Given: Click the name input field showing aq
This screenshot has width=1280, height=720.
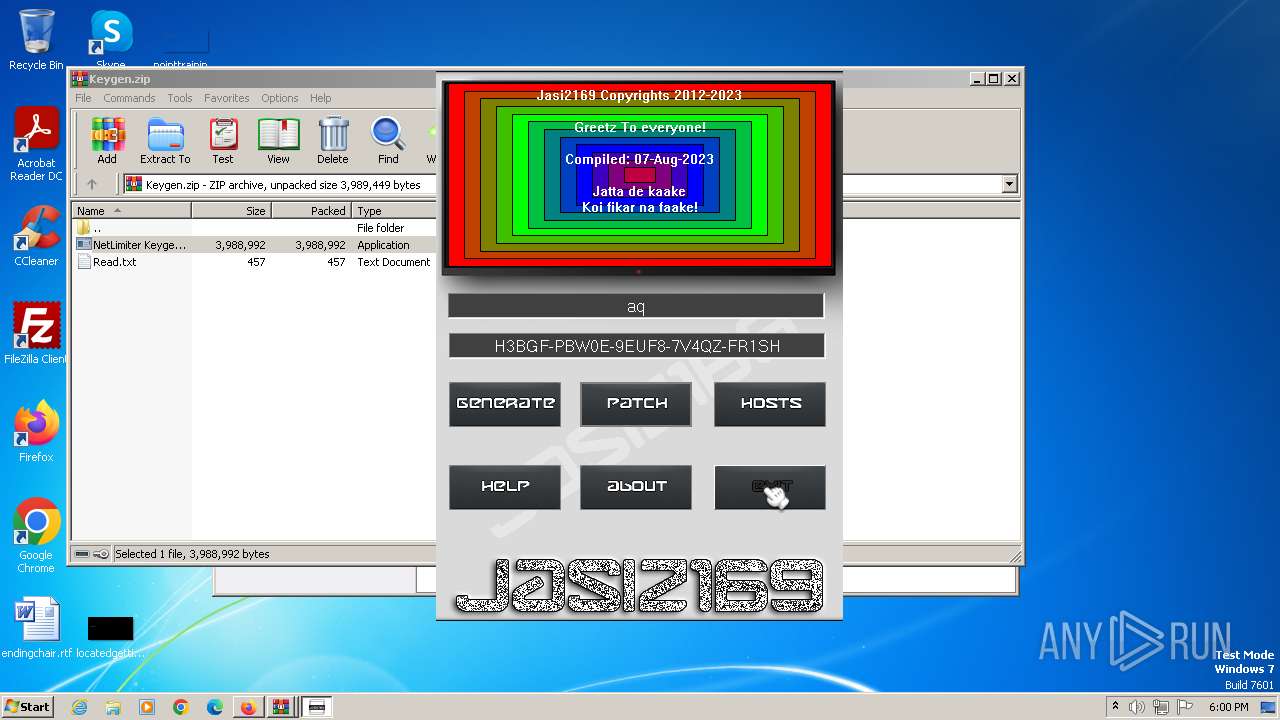Looking at the screenshot, I should pos(636,306).
